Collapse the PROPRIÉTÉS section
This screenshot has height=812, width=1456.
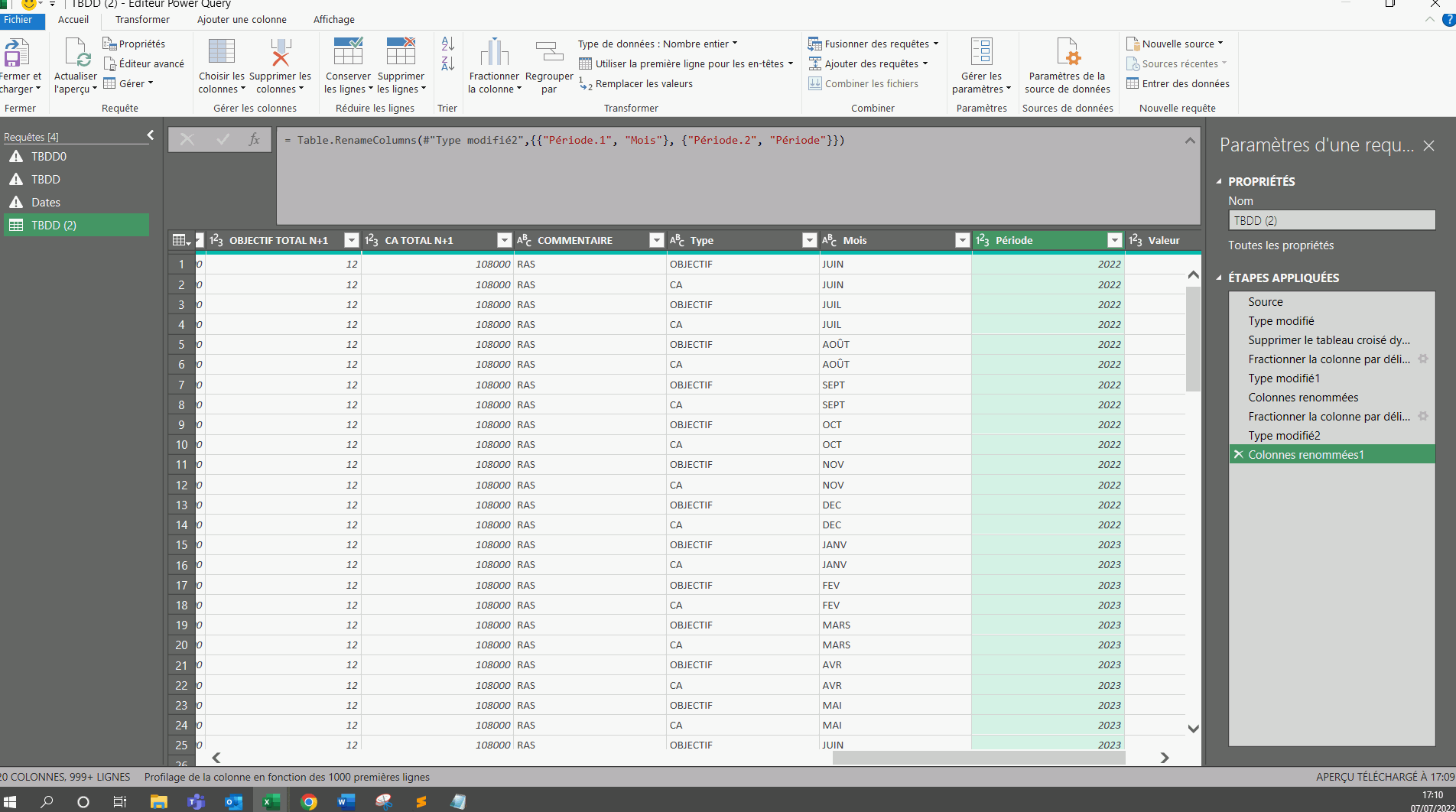(x=1220, y=182)
